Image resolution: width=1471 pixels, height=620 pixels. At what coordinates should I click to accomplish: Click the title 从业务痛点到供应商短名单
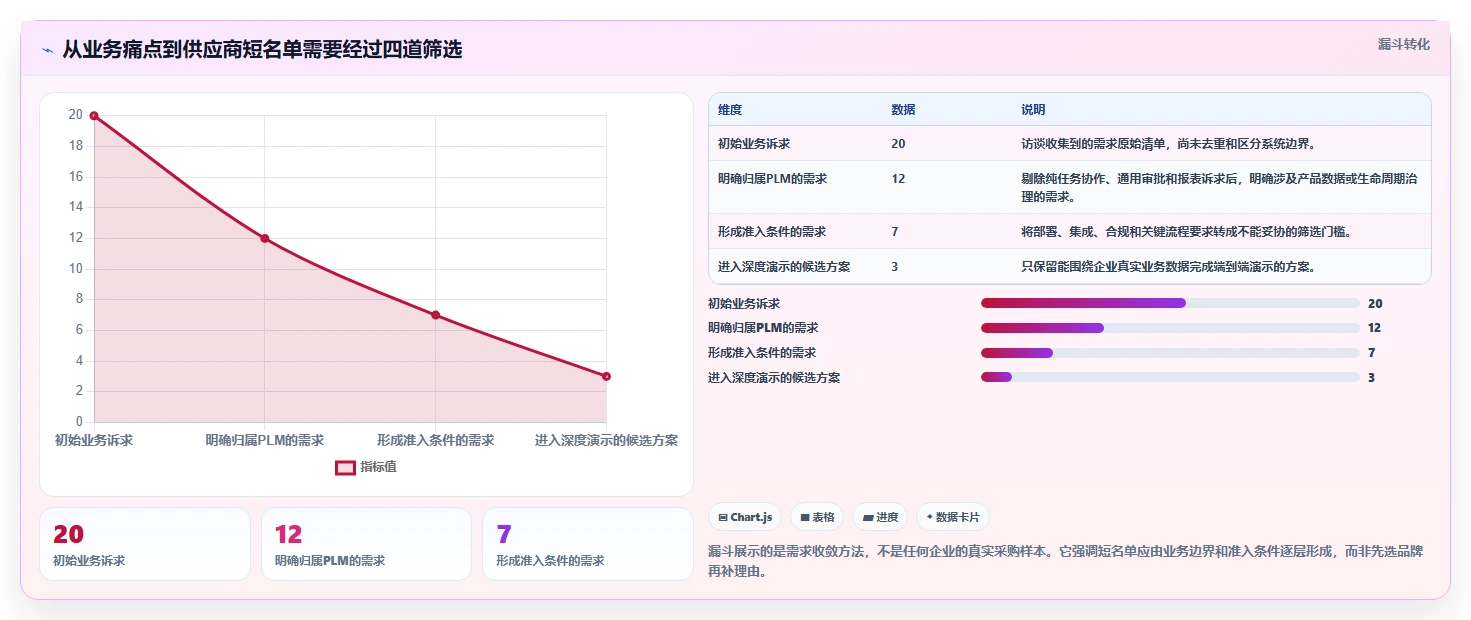(x=262, y=50)
